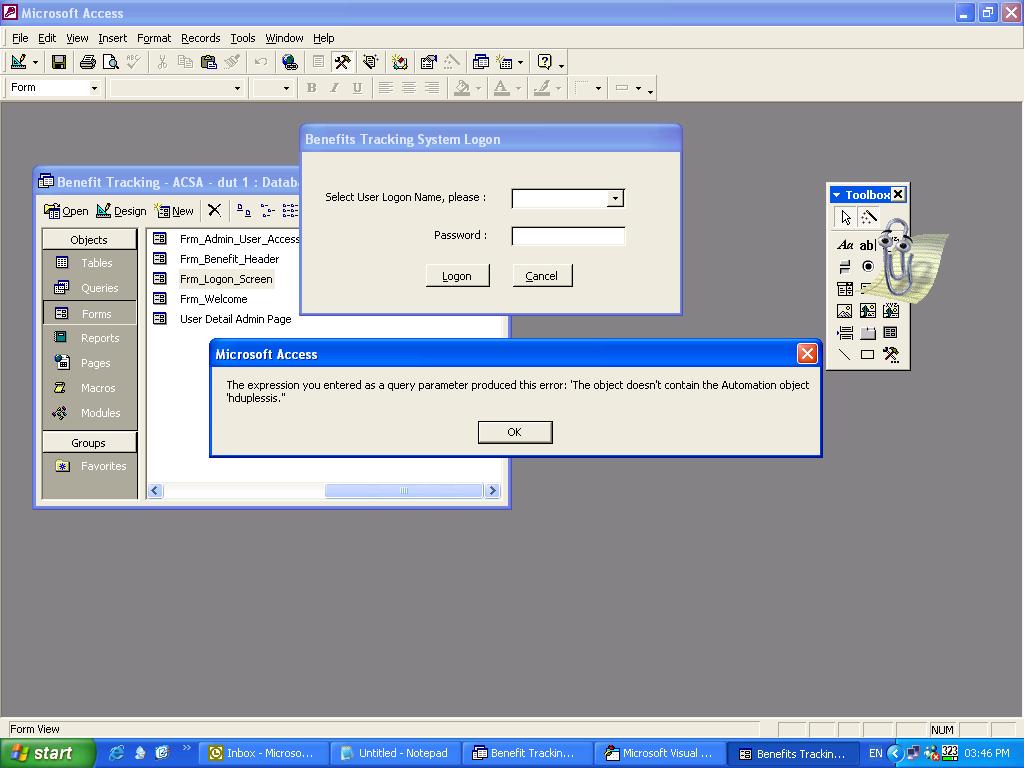Select the Rectangle tool in Toolbox
This screenshot has width=1024, height=768.
(x=868, y=355)
